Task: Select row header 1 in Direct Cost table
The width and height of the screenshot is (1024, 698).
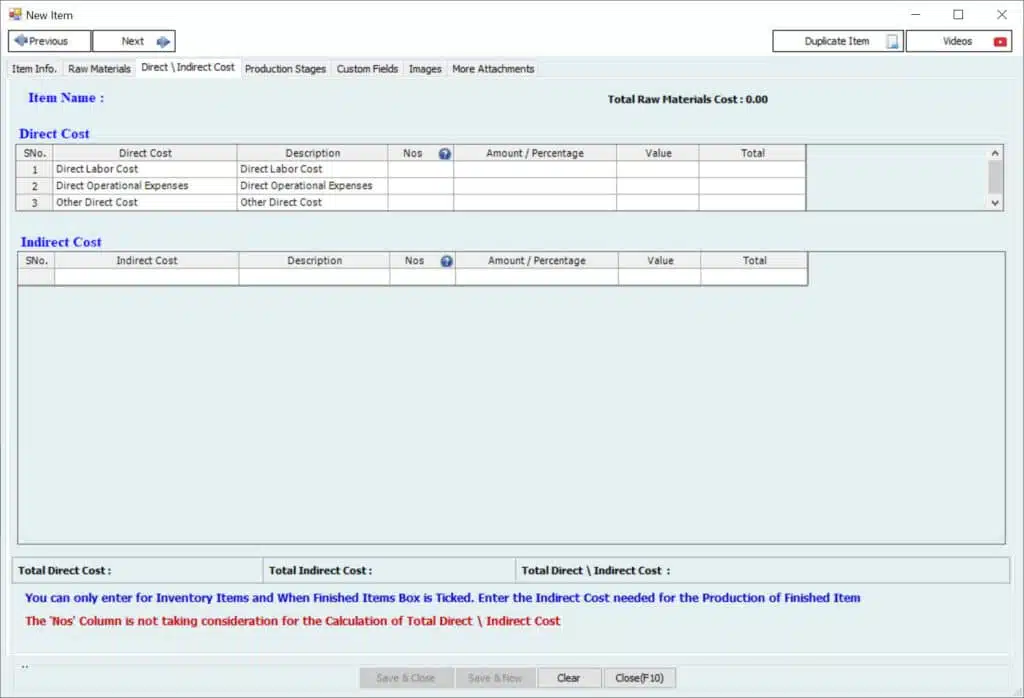Action: 35,169
